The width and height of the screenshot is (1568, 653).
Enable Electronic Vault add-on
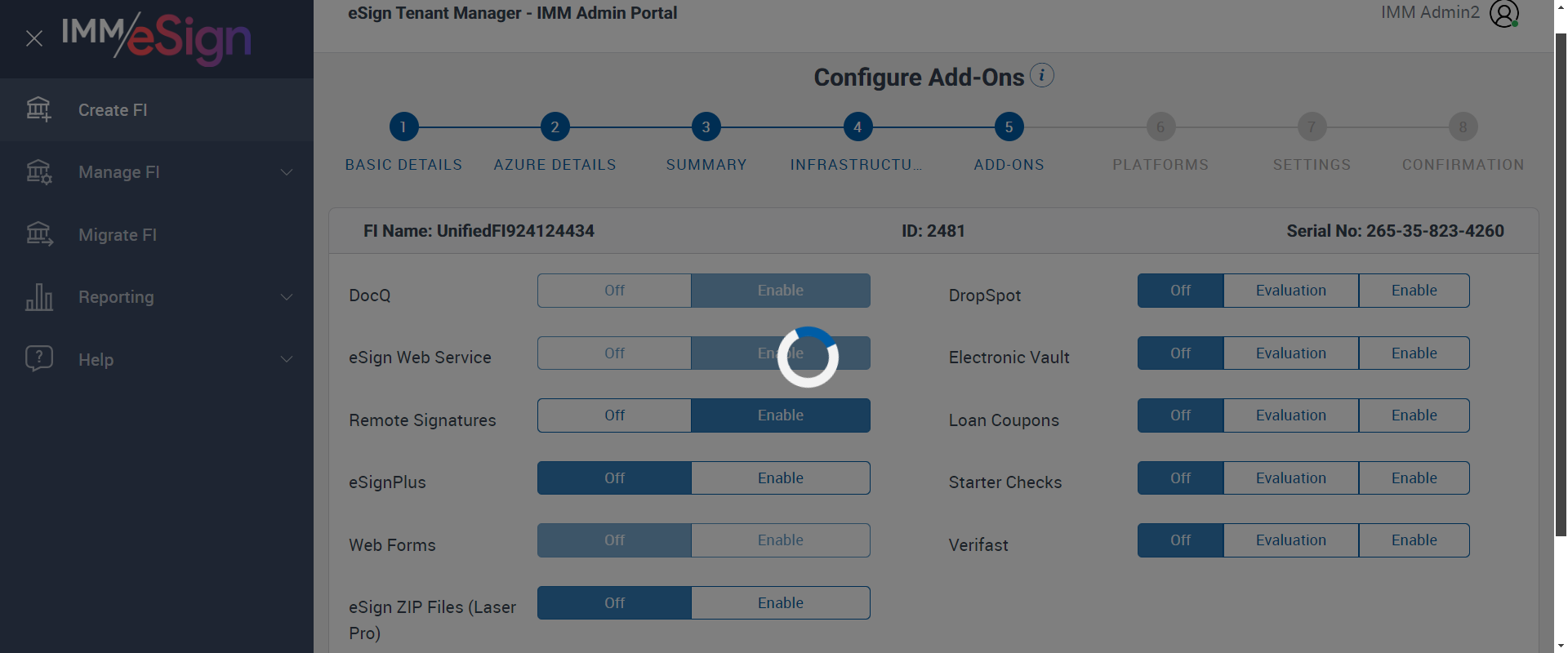click(1414, 353)
